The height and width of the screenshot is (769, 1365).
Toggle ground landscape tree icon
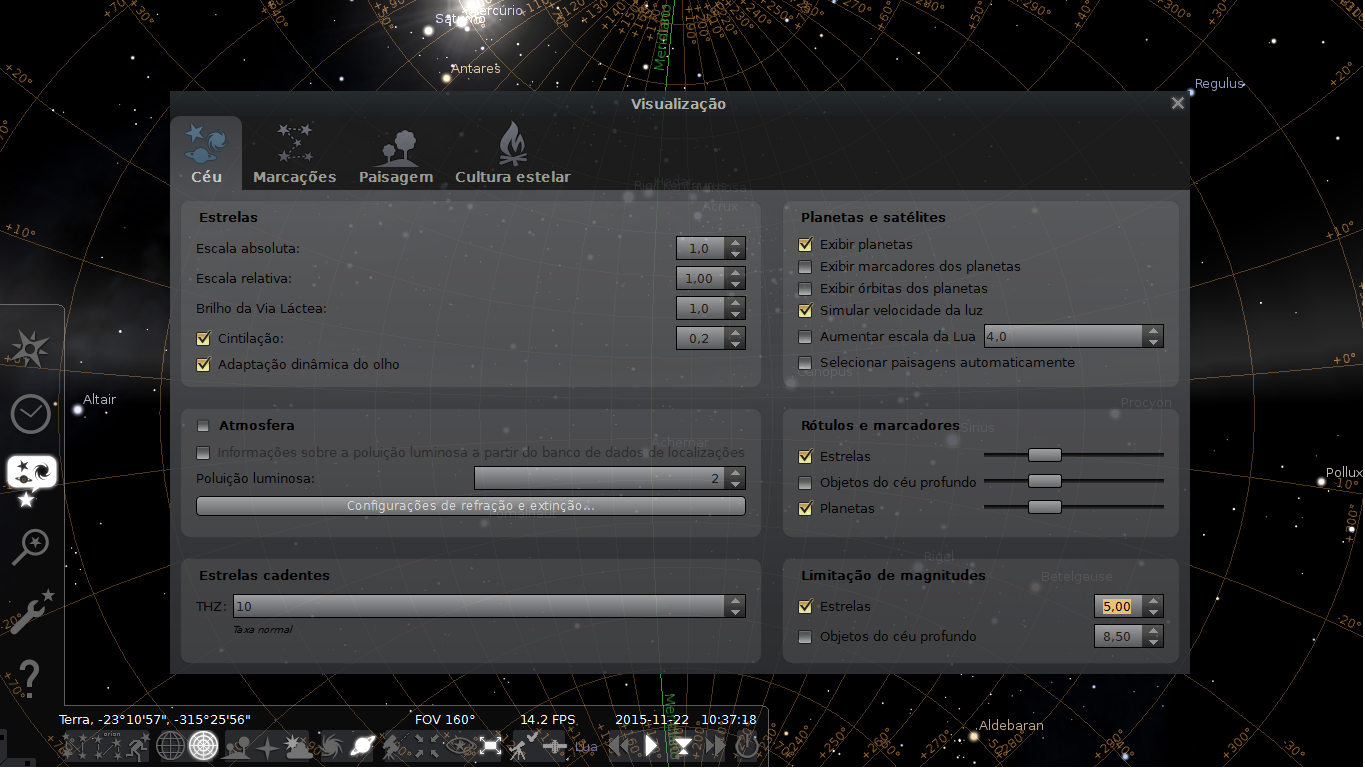coord(238,746)
